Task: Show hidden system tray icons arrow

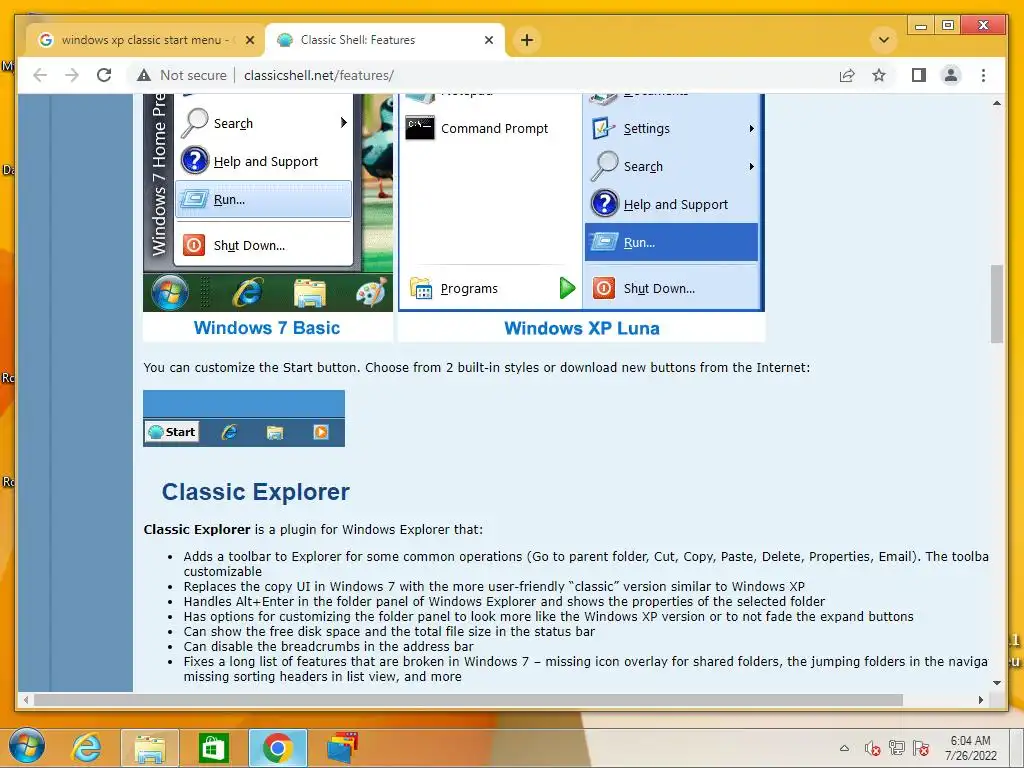Action: tap(844, 748)
